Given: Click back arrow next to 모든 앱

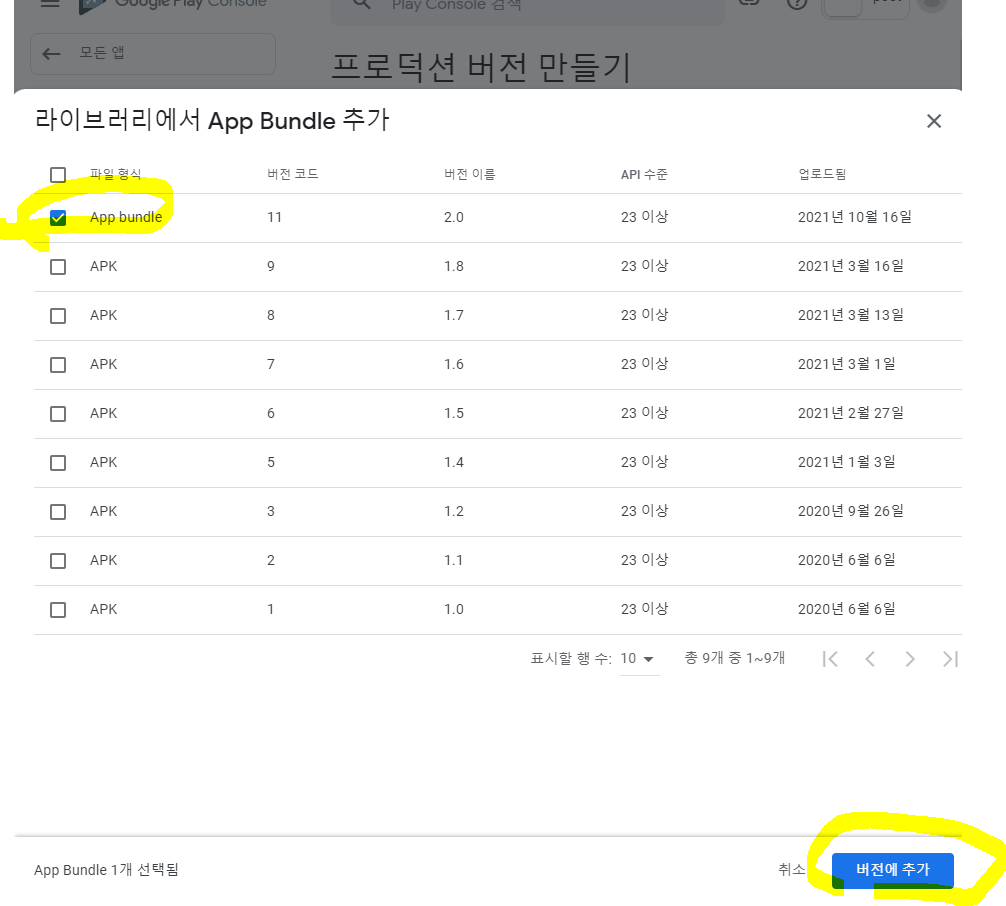Looking at the screenshot, I should 51,53.
